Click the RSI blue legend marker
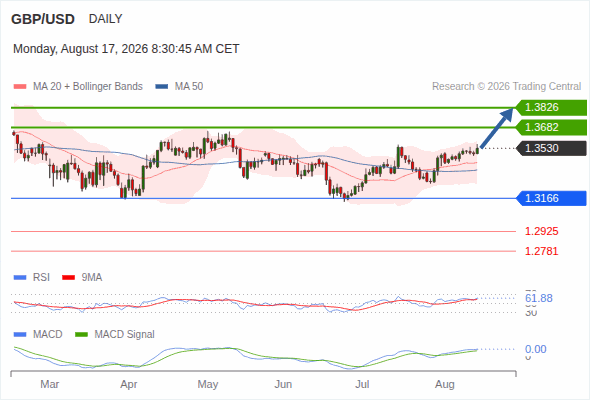 pos(20,278)
